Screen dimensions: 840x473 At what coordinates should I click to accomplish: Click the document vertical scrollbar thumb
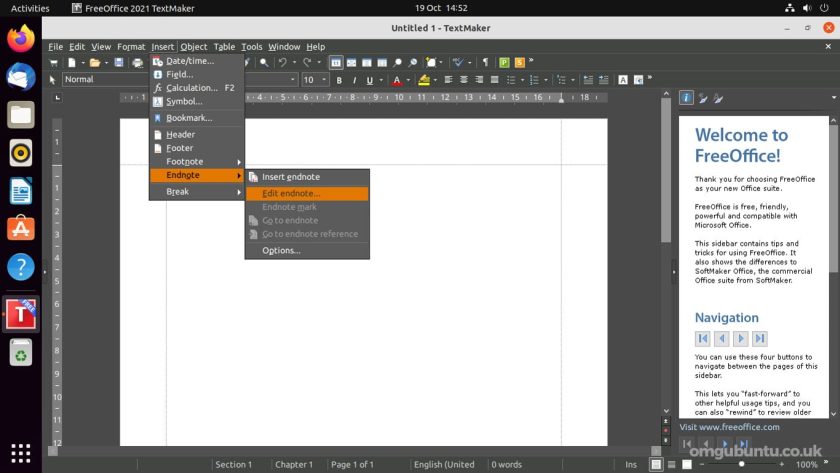(x=666, y=170)
